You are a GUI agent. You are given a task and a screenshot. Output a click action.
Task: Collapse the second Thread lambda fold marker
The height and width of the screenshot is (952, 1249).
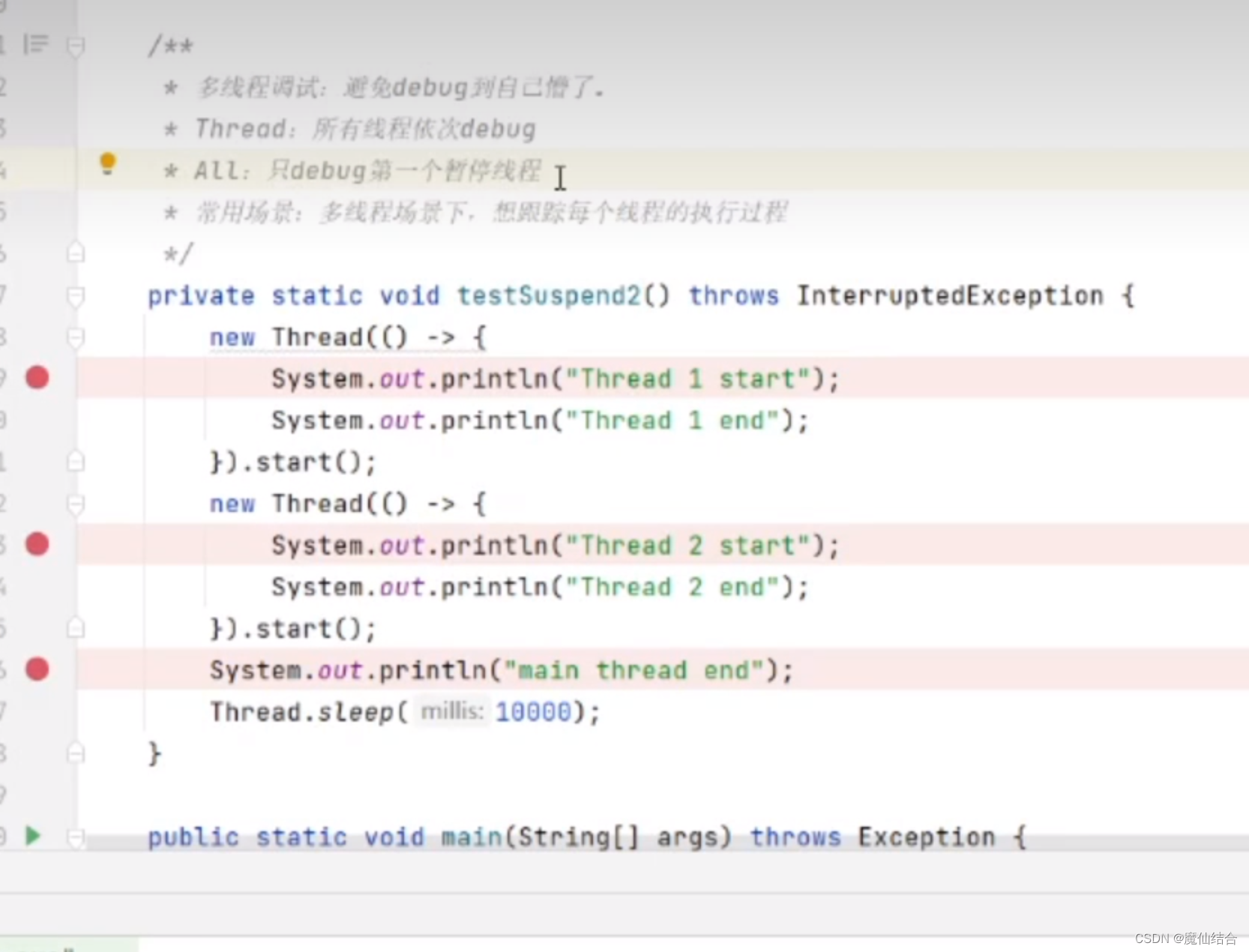click(76, 504)
